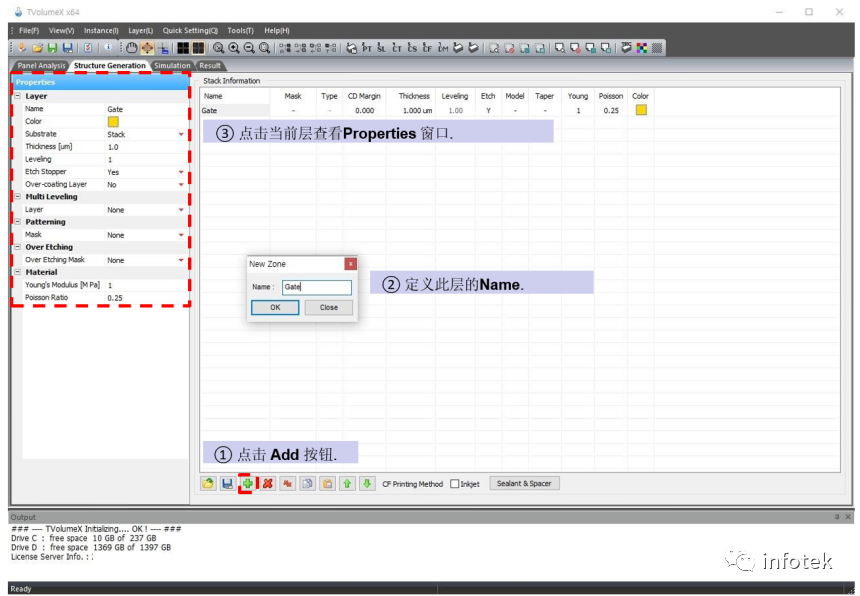Click the 3D box icon left of the color palette icon
This screenshot has height=596, width=860.
click(x=626, y=48)
